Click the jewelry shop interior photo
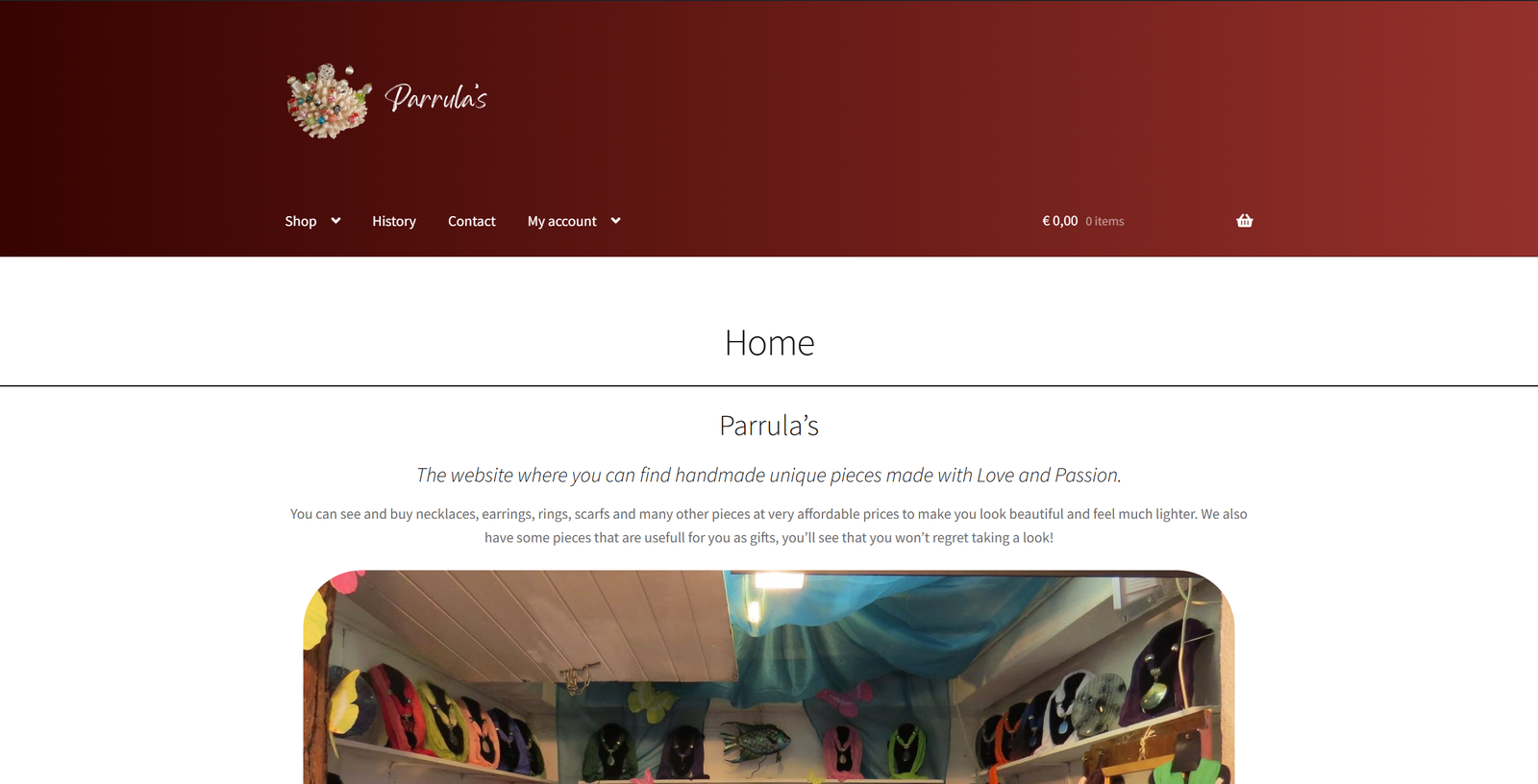Screen dimensions: 1538x784 [769, 677]
